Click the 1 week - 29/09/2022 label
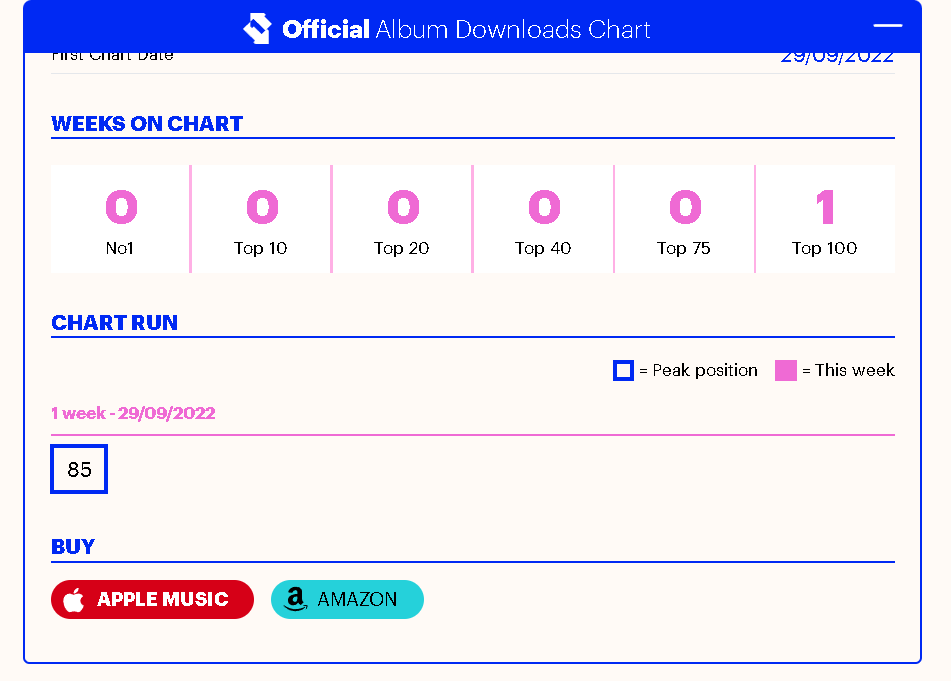The image size is (951, 681). 133,413
